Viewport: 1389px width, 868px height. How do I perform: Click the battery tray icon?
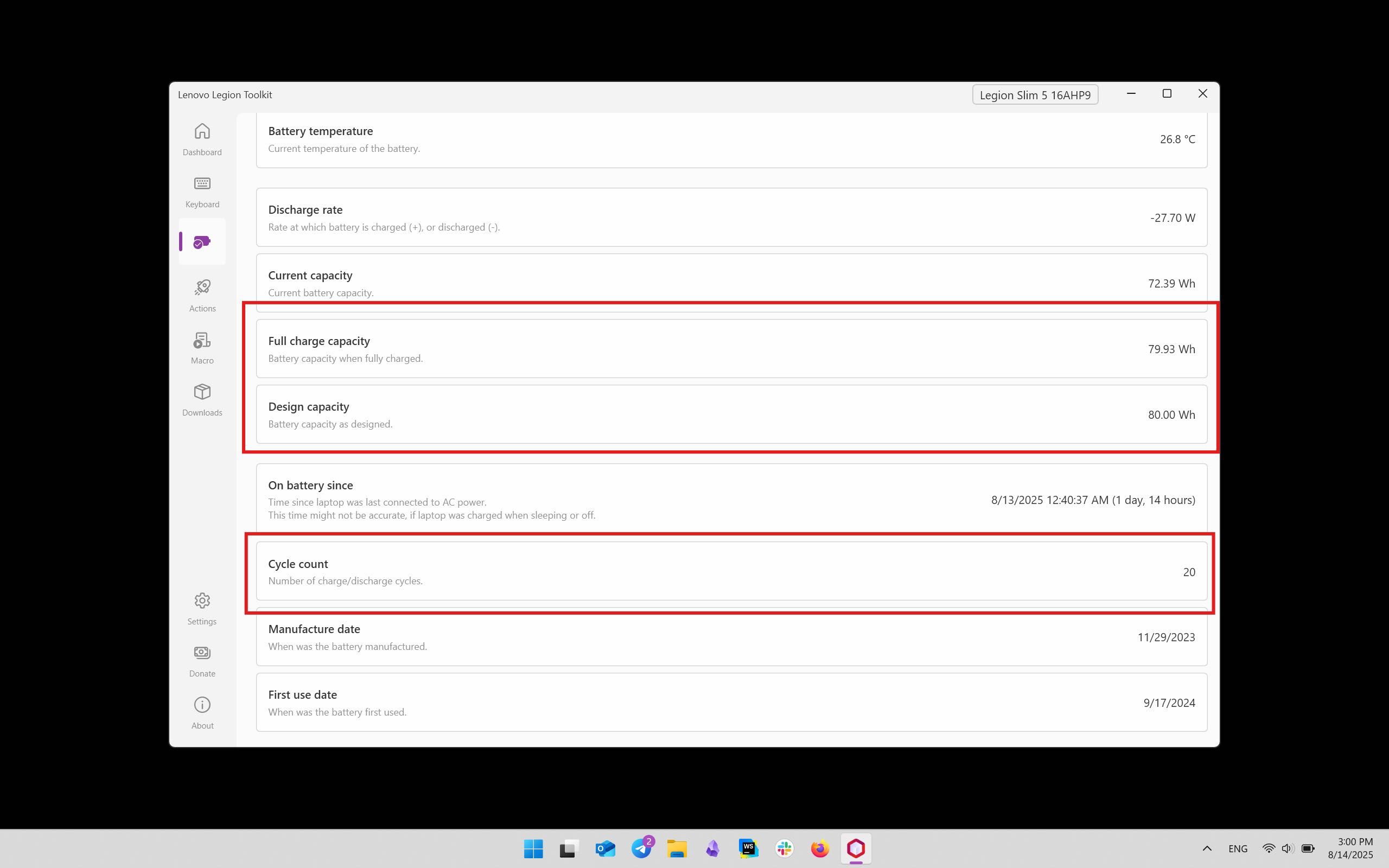click(1308, 848)
